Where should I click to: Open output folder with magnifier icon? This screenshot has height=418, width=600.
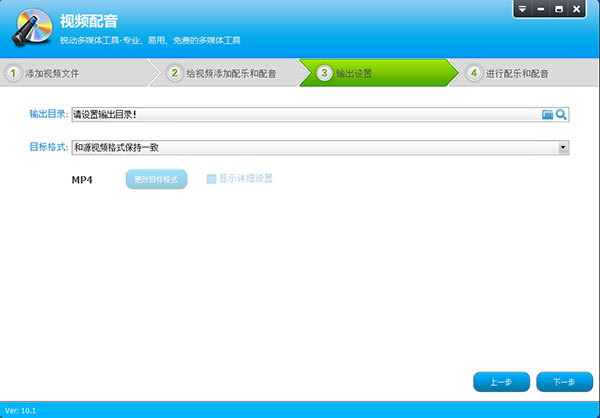click(561, 114)
